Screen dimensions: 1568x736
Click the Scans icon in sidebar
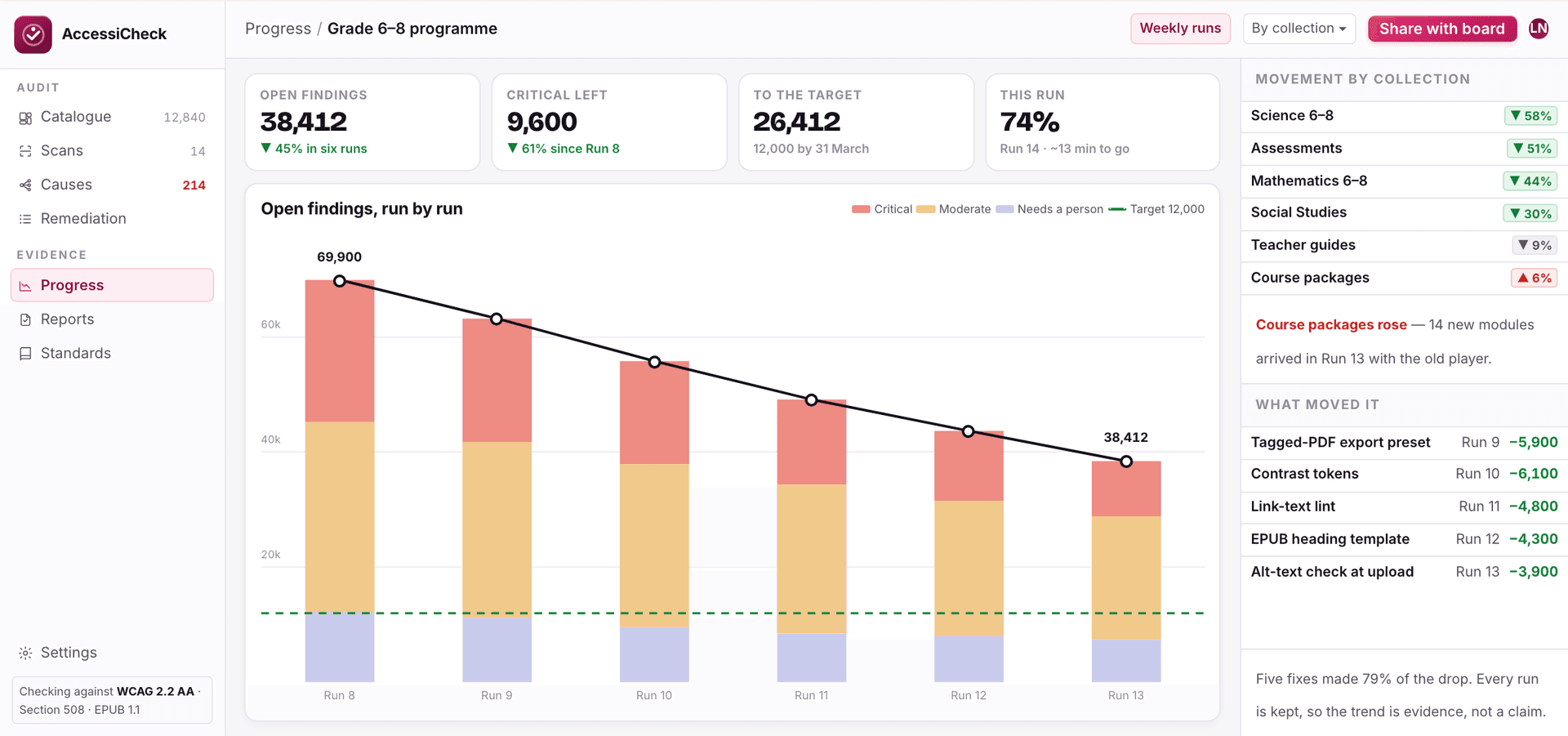(25, 151)
